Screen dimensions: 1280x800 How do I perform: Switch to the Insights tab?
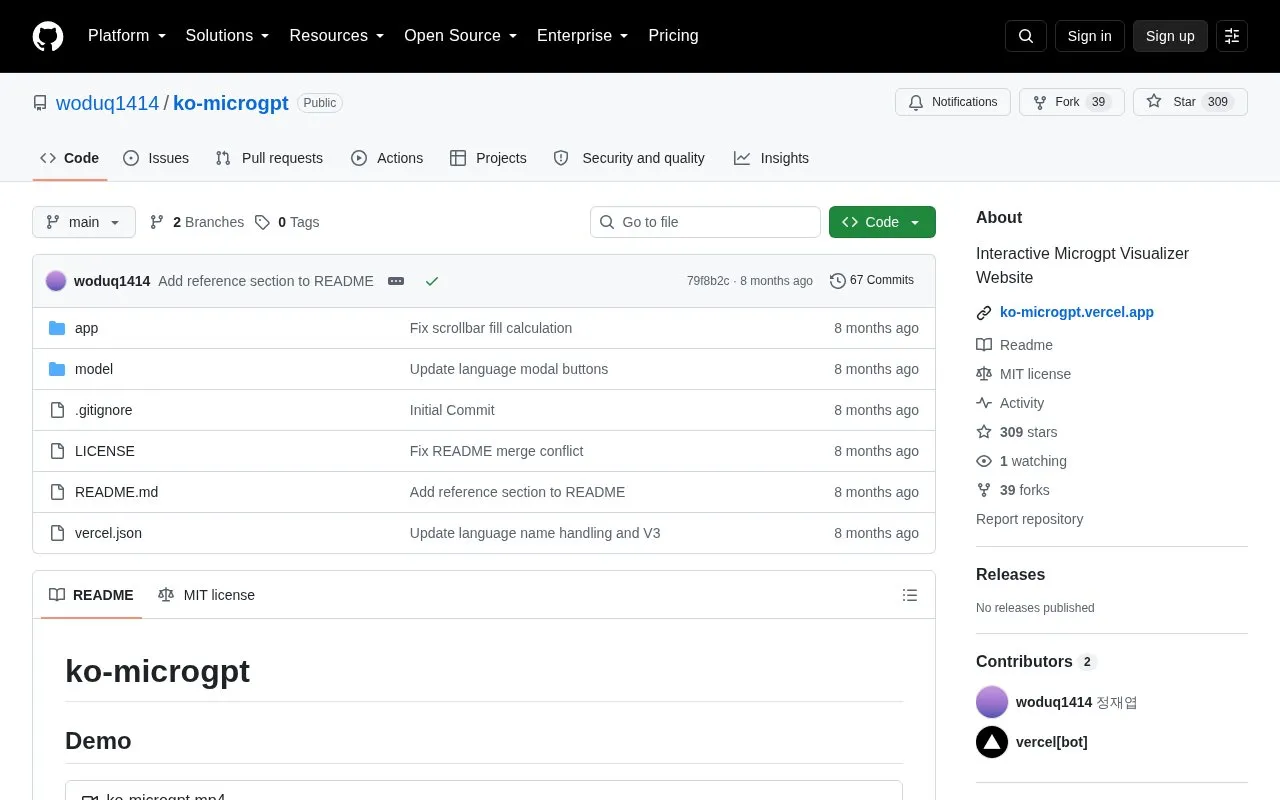coord(771,158)
